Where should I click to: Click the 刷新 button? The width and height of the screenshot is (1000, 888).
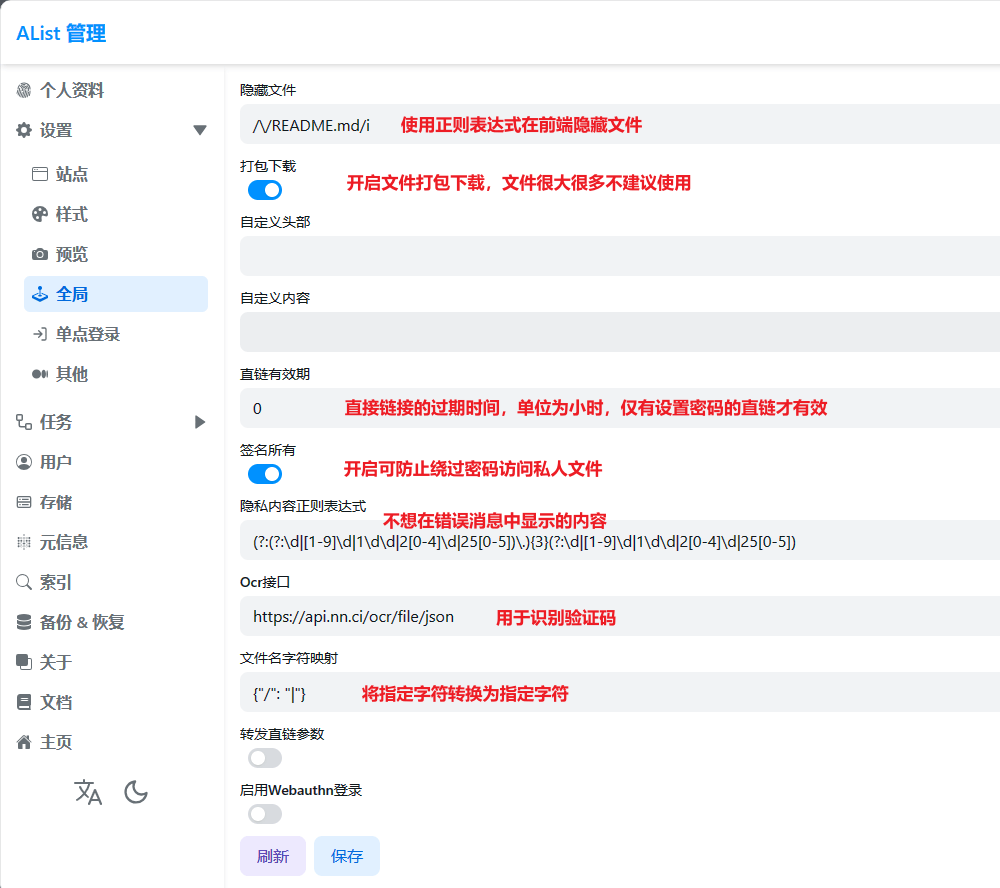tap(273, 856)
